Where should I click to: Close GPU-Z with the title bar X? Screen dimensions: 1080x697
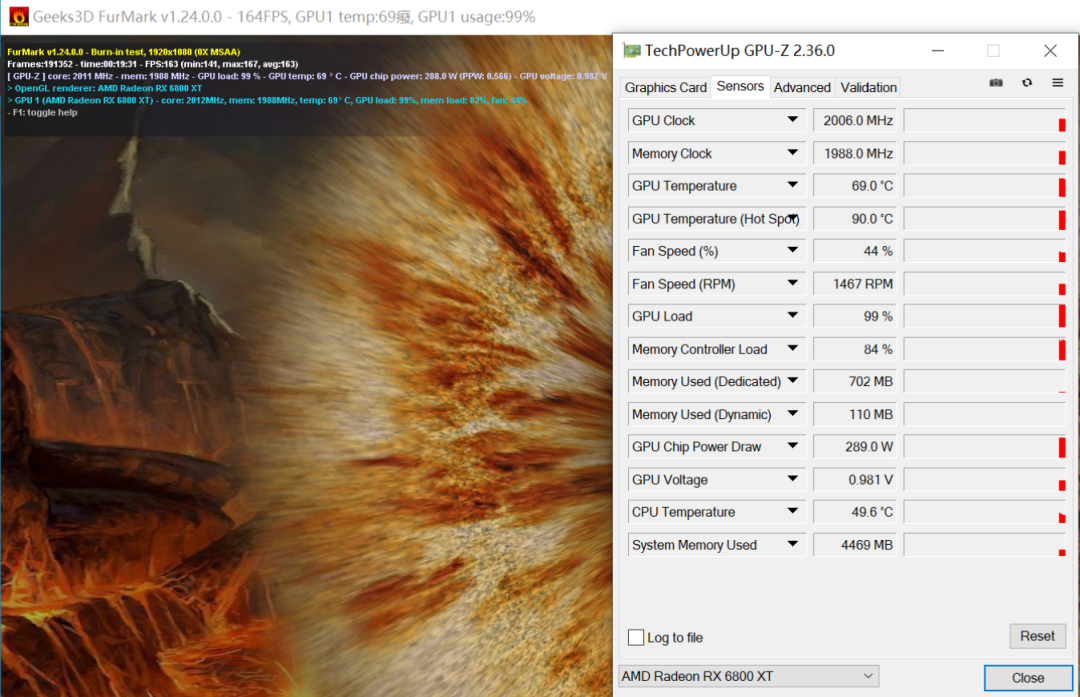[x=1050, y=51]
